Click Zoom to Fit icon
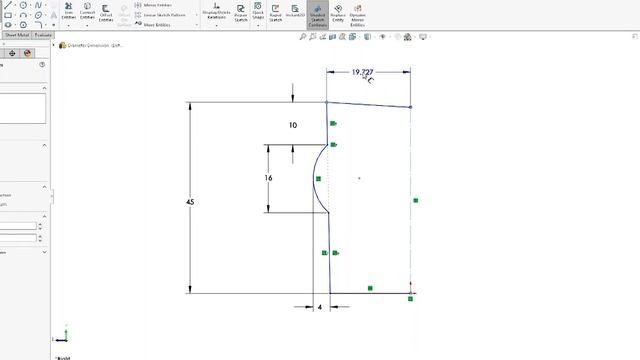The width and height of the screenshot is (640, 360). 303,37
